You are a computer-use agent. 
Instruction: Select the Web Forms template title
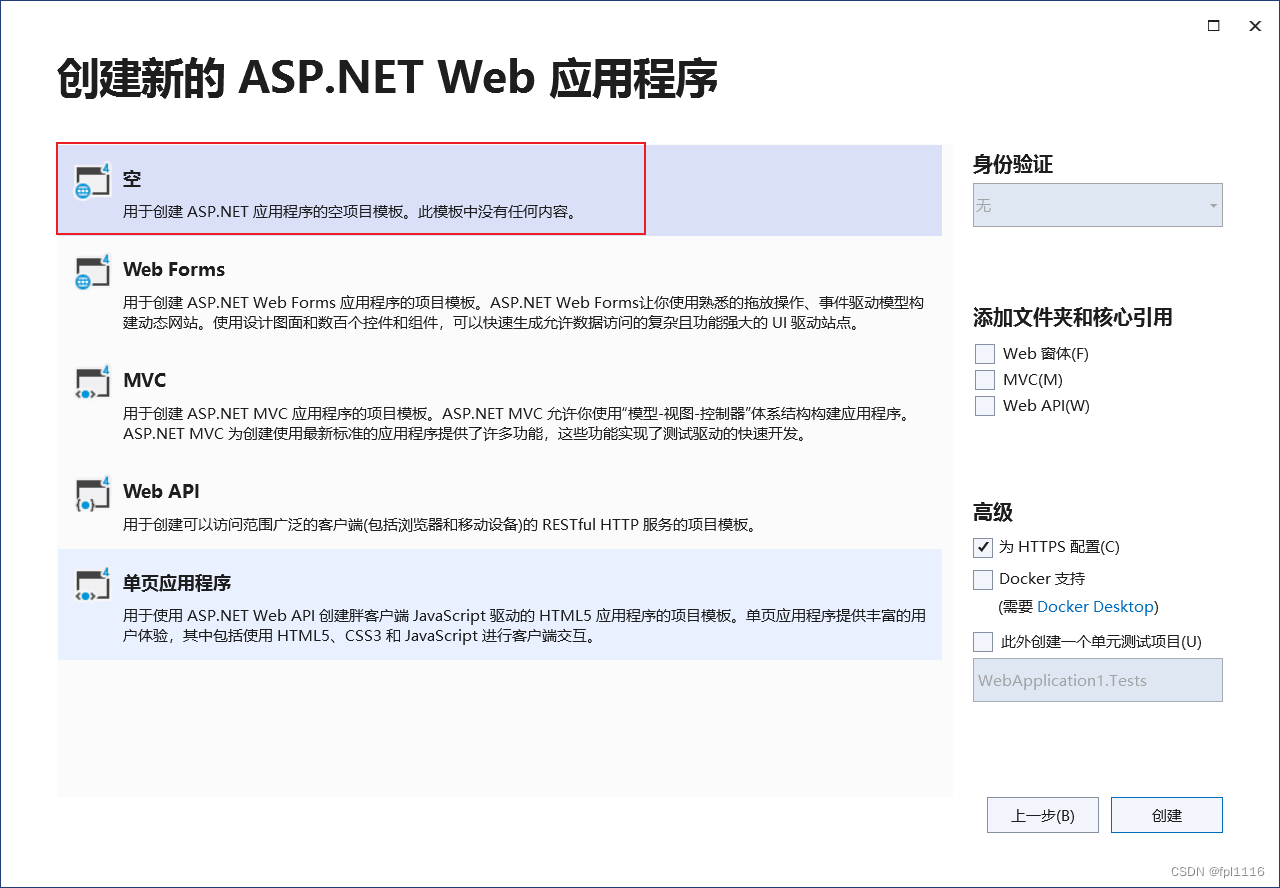[x=174, y=269]
